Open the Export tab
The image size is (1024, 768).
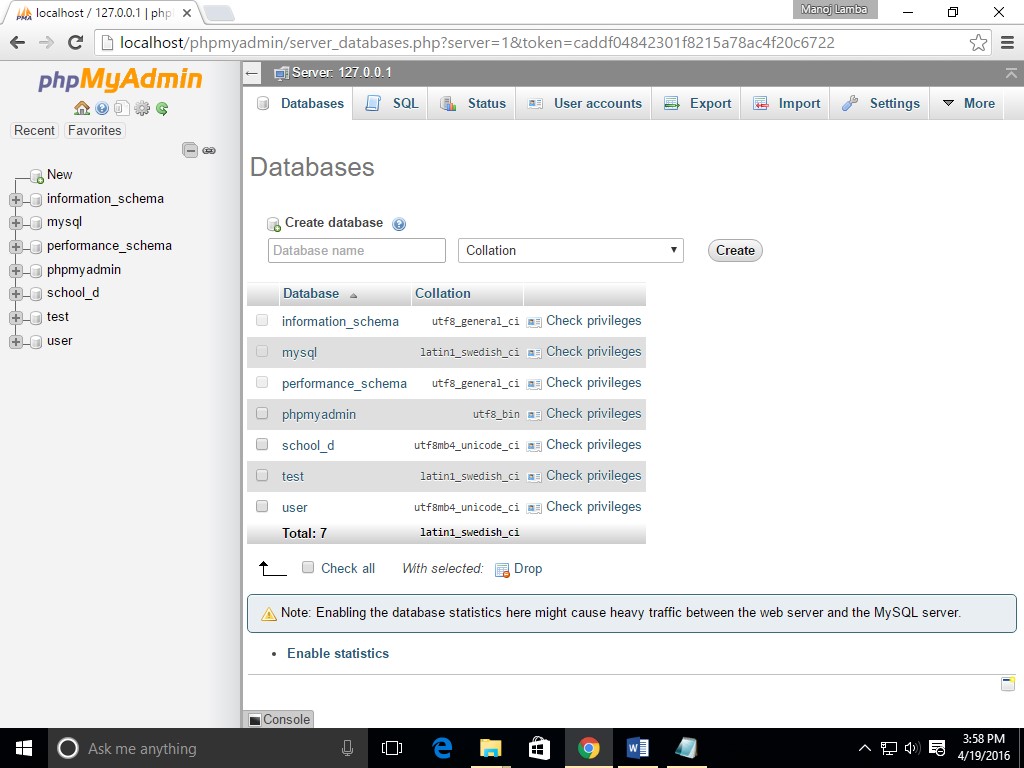[697, 104]
